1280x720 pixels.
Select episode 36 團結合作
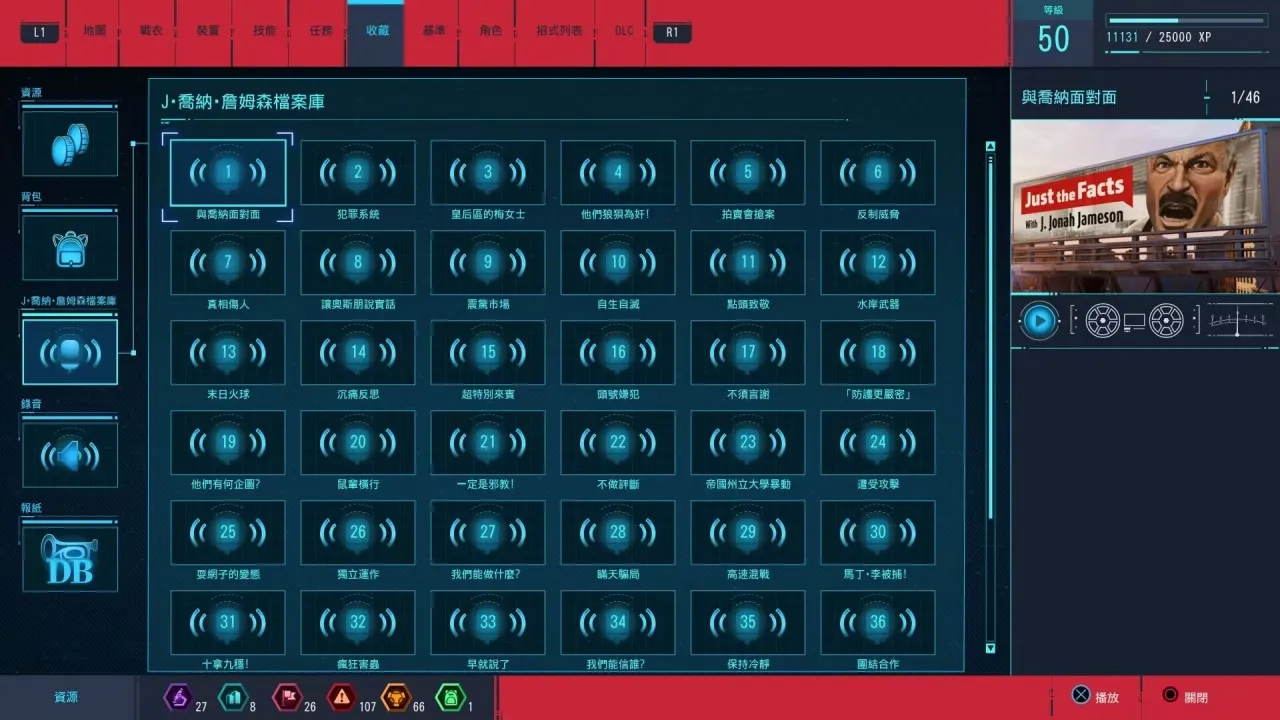[878, 623]
